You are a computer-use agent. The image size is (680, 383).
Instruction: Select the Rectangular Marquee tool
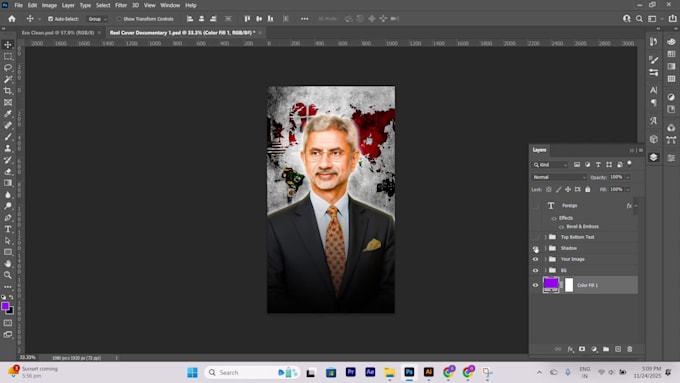[8, 56]
